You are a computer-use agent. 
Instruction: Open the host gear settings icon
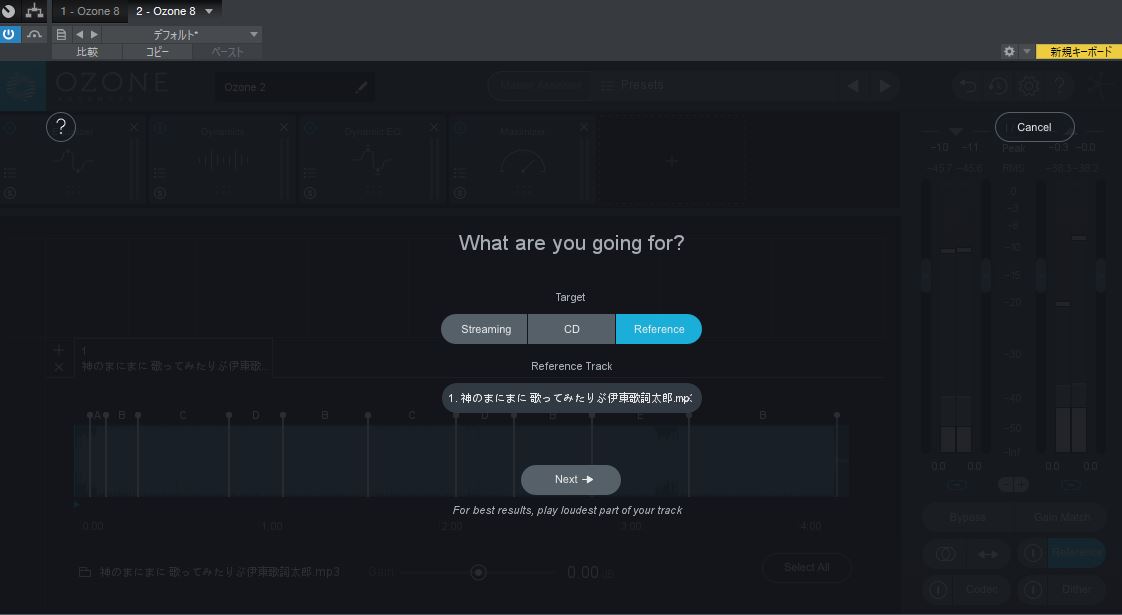1009,52
